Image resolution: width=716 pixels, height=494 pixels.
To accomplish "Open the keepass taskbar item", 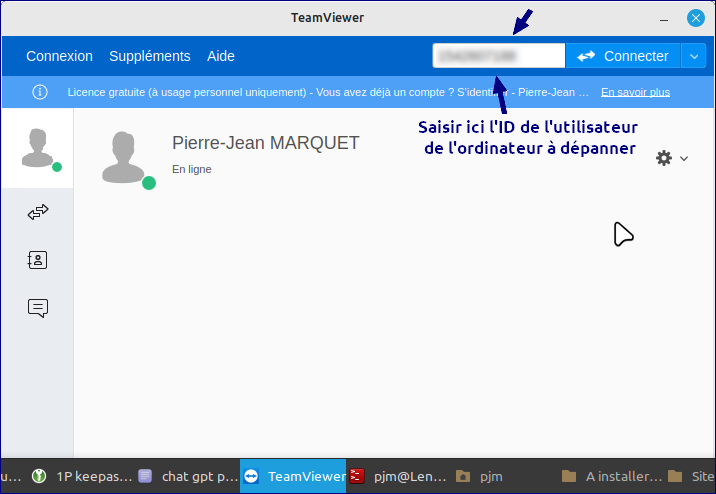I will coord(83,476).
